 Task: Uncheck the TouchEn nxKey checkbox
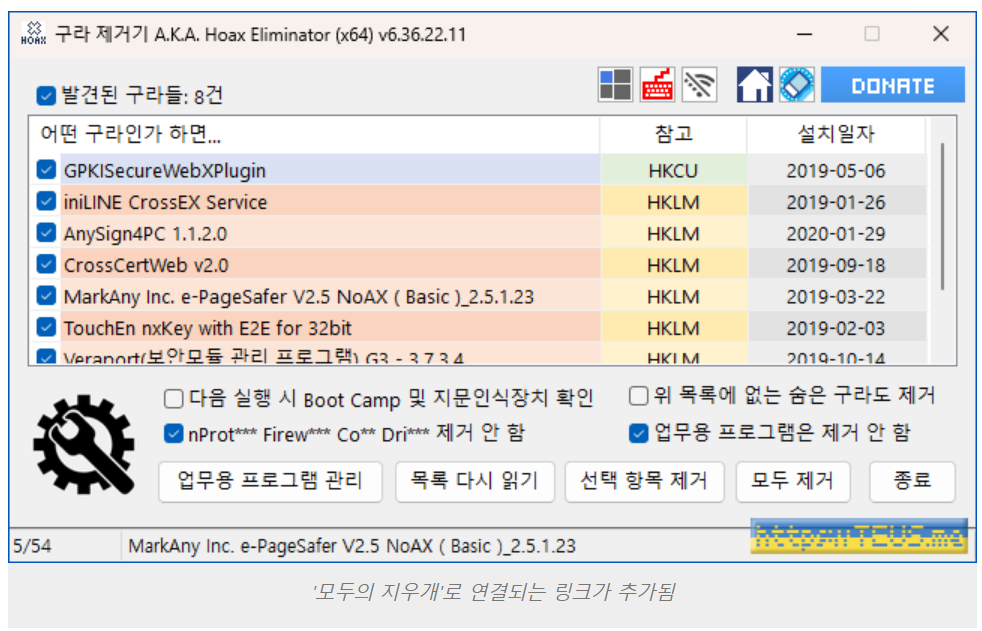coord(46,327)
